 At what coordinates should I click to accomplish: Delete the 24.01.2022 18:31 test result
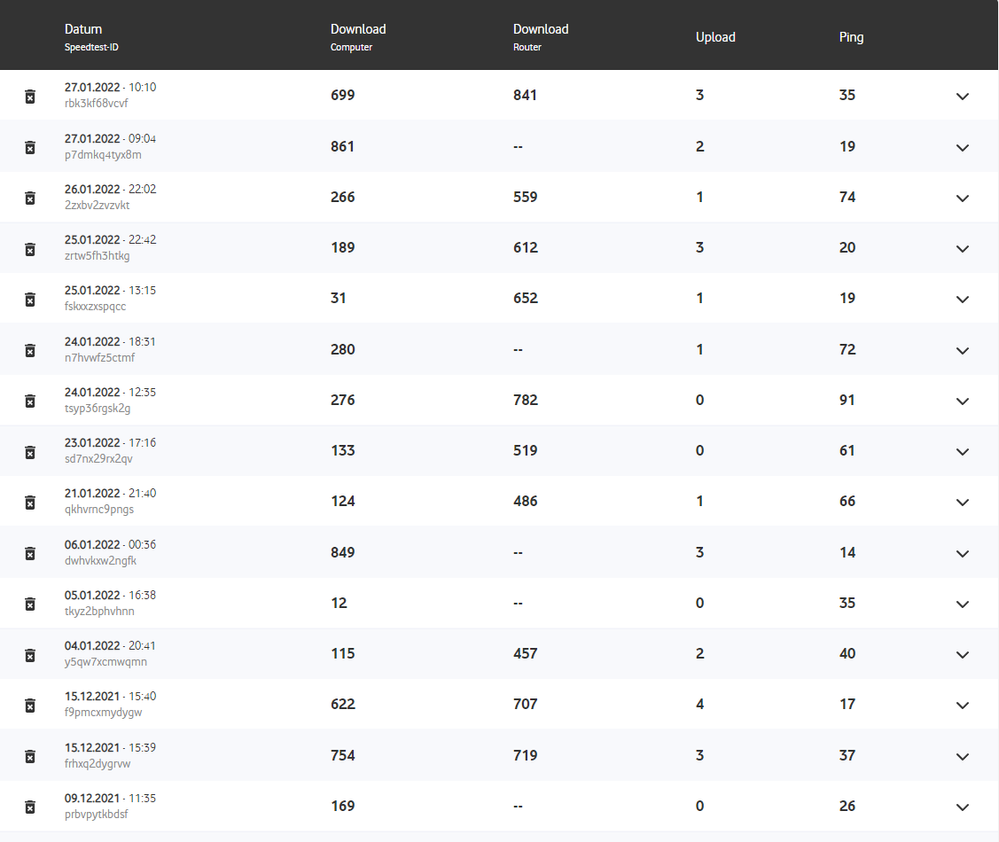point(30,350)
